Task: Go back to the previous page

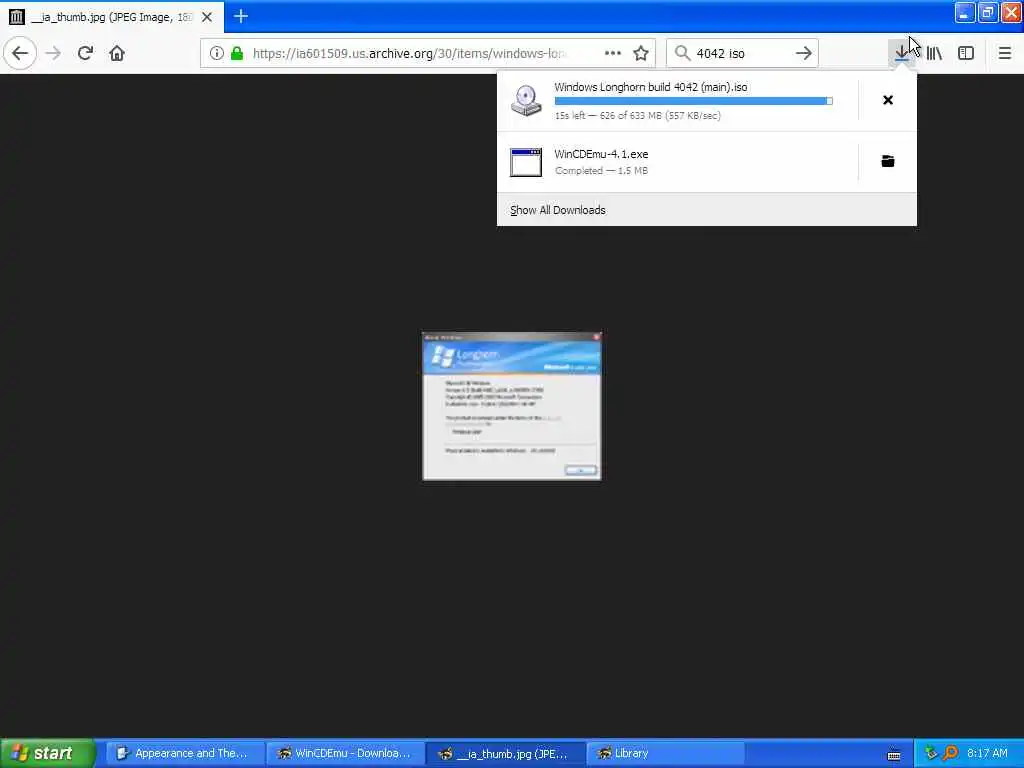Action: click(x=20, y=53)
